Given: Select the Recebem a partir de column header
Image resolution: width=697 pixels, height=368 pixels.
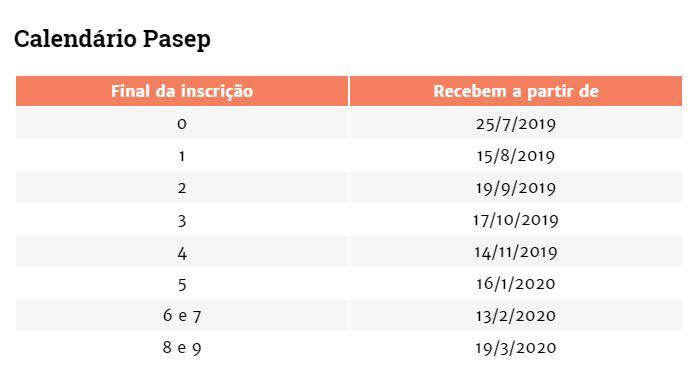Looking at the screenshot, I should tap(516, 91).
